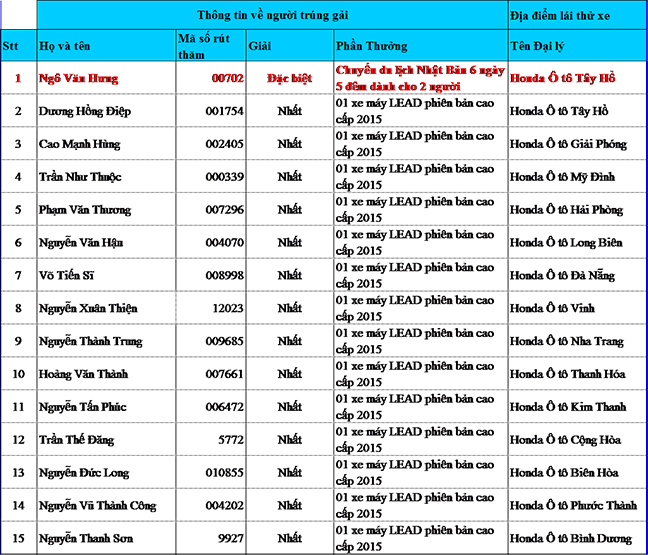Viewport: 648px width, 555px height.
Task: Select dealer cell 'Honda Ô tô Long Biên'
Action: [578, 242]
